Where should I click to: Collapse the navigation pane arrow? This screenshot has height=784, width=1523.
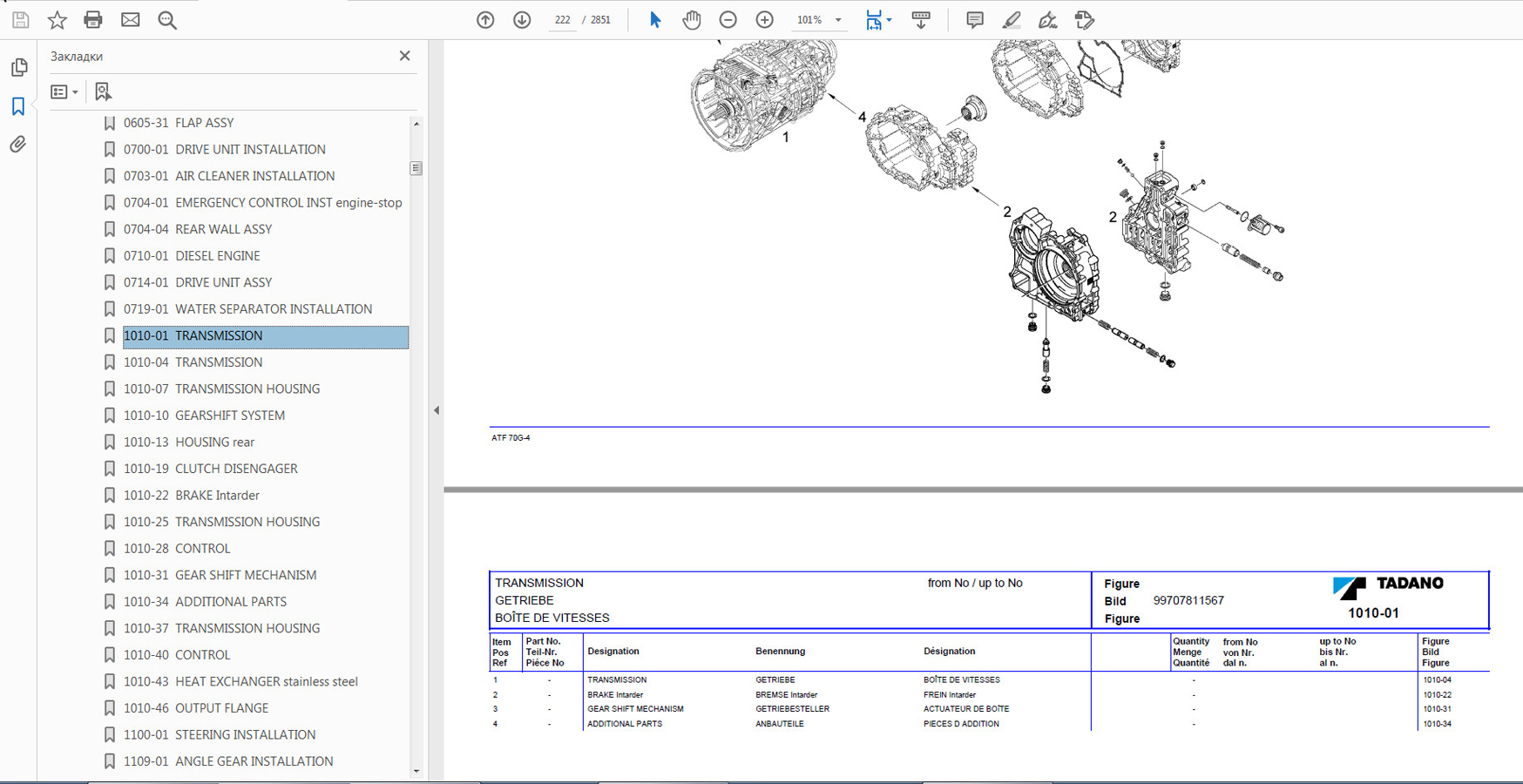tap(437, 410)
